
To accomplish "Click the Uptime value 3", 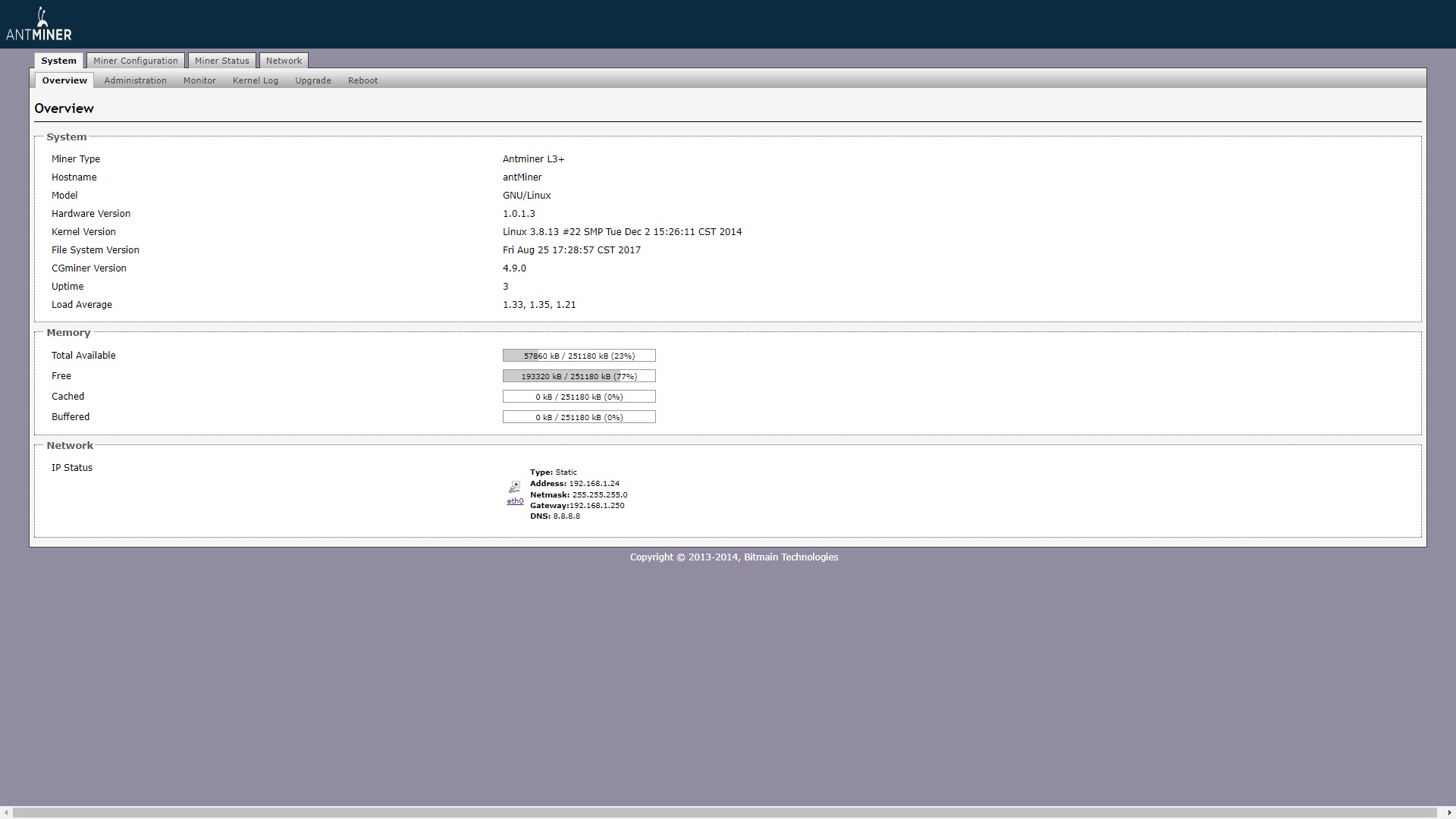I will click(506, 287).
